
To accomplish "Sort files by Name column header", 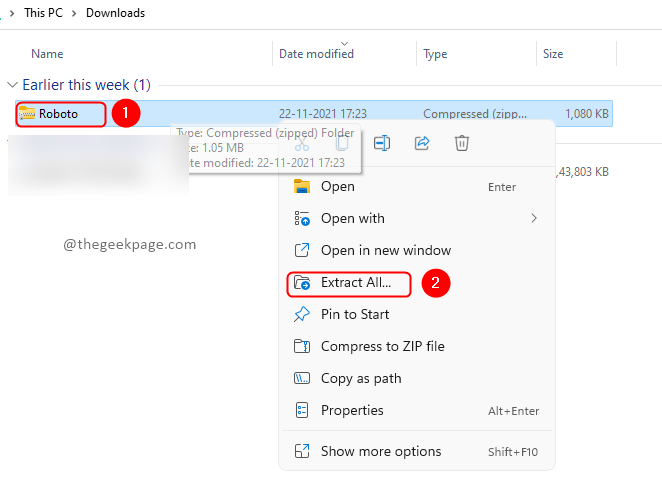I will coord(47,53).
